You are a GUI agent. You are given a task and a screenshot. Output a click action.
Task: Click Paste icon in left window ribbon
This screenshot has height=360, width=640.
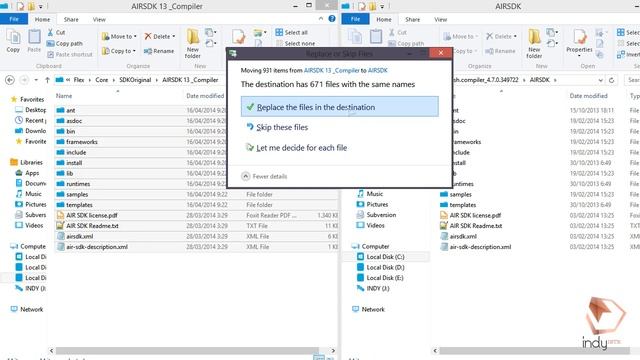click(x=34, y=41)
